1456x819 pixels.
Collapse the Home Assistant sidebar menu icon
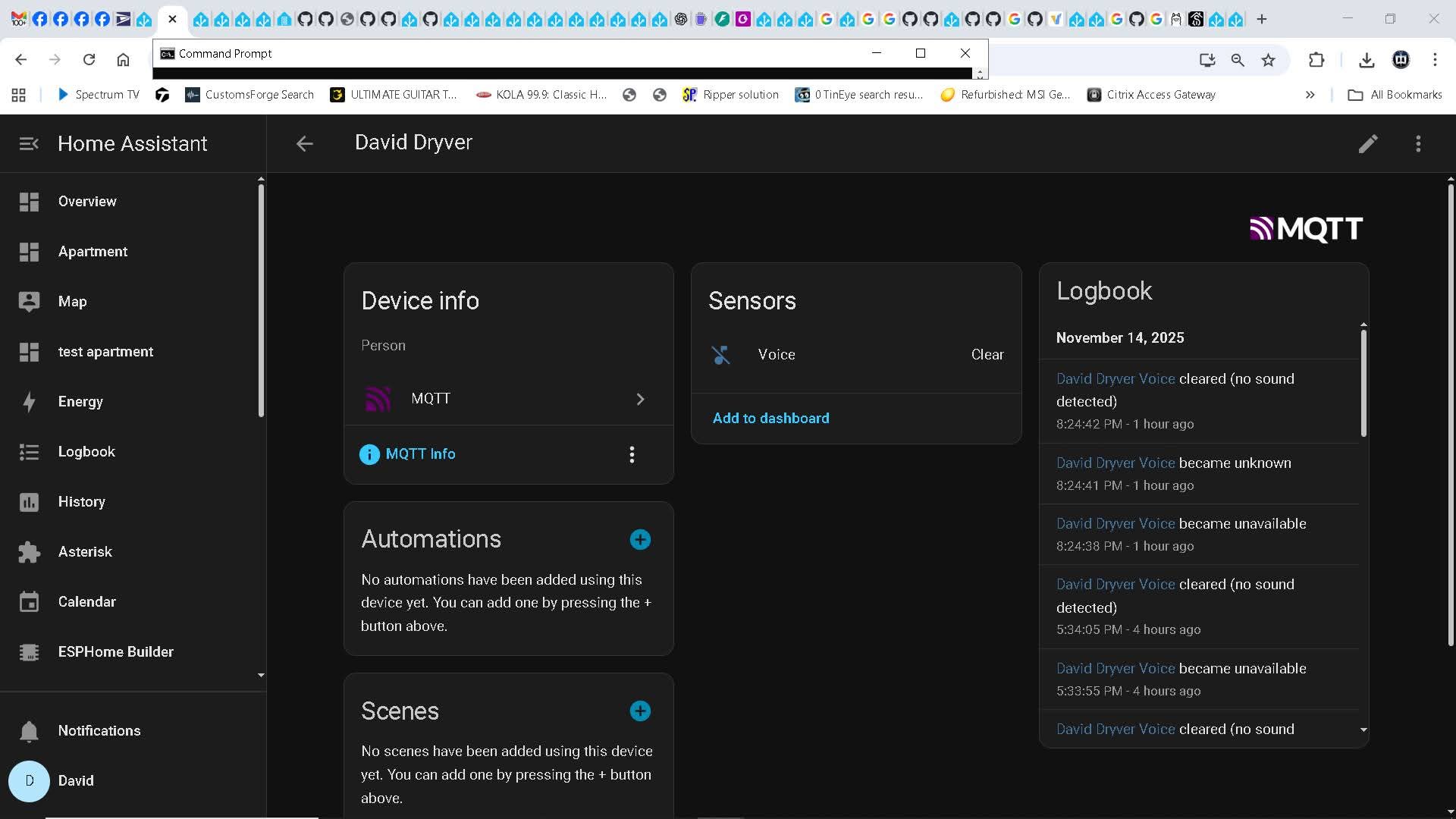tap(29, 144)
